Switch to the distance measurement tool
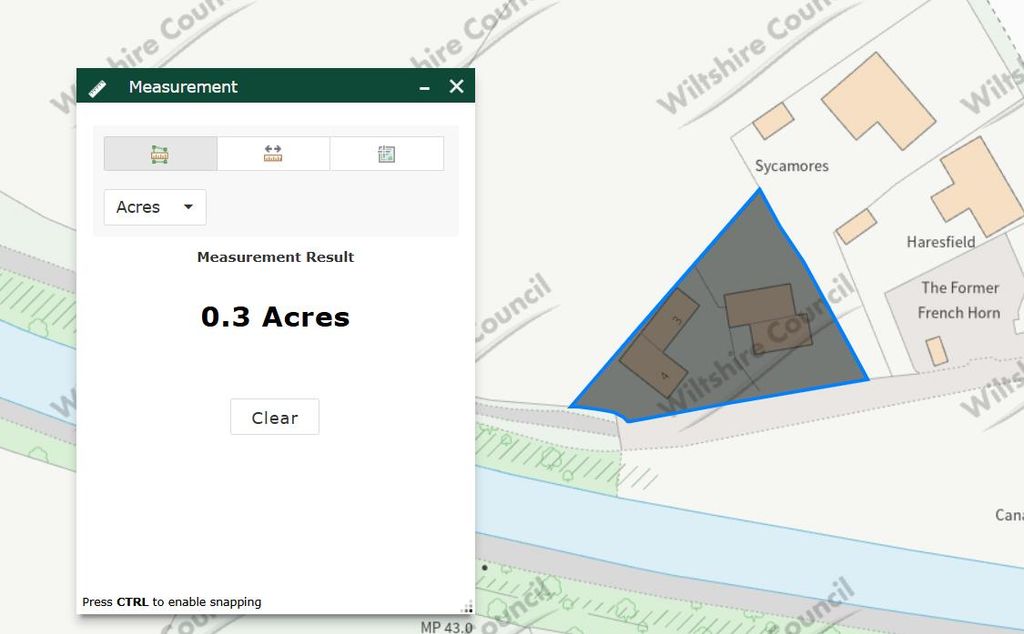This screenshot has width=1024, height=634. pyautogui.click(x=273, y=153)
